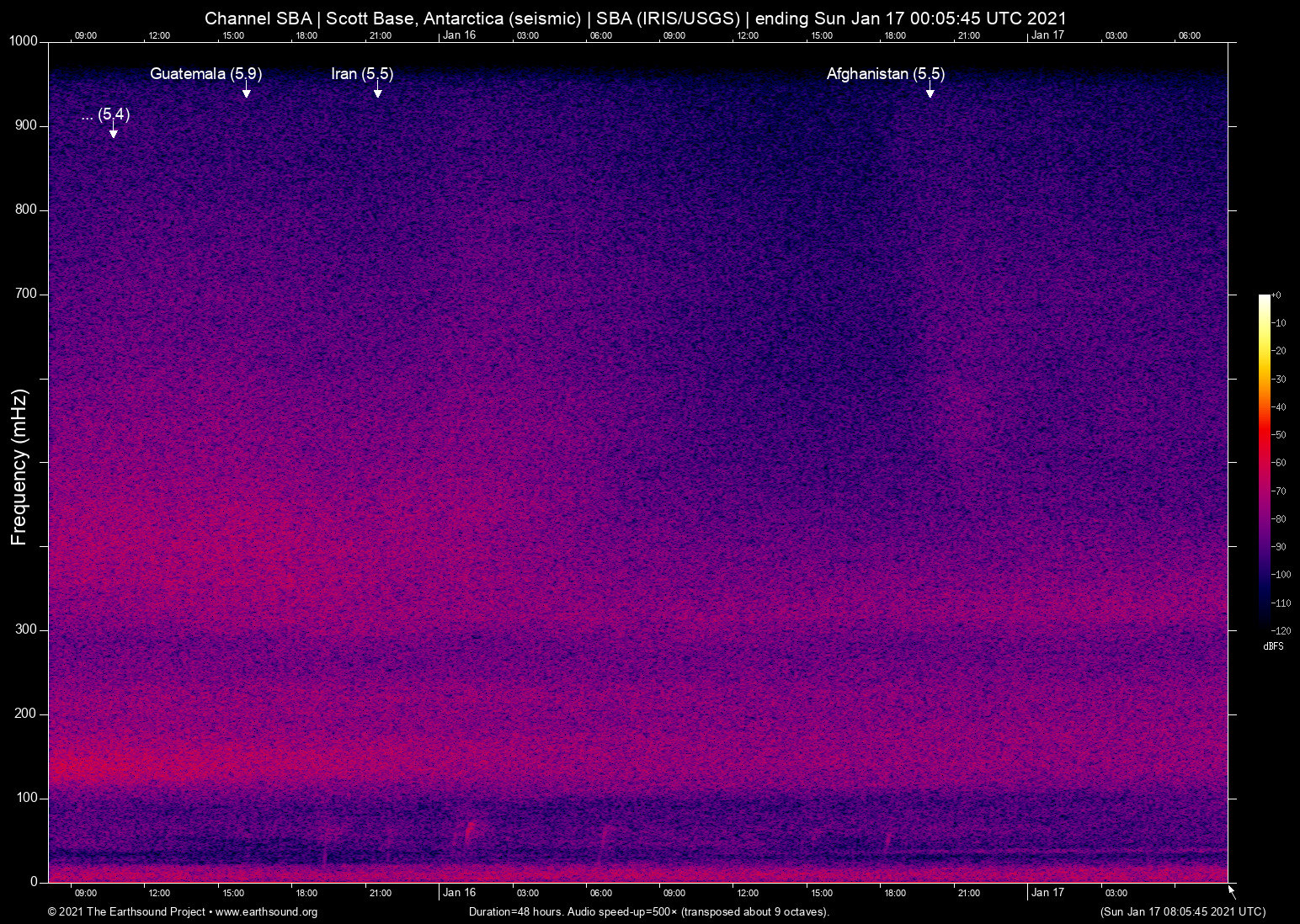Click the truncated '... (5.4)' event label
Viewport: 1300px width, 924px height.
[x=105, y=114]
